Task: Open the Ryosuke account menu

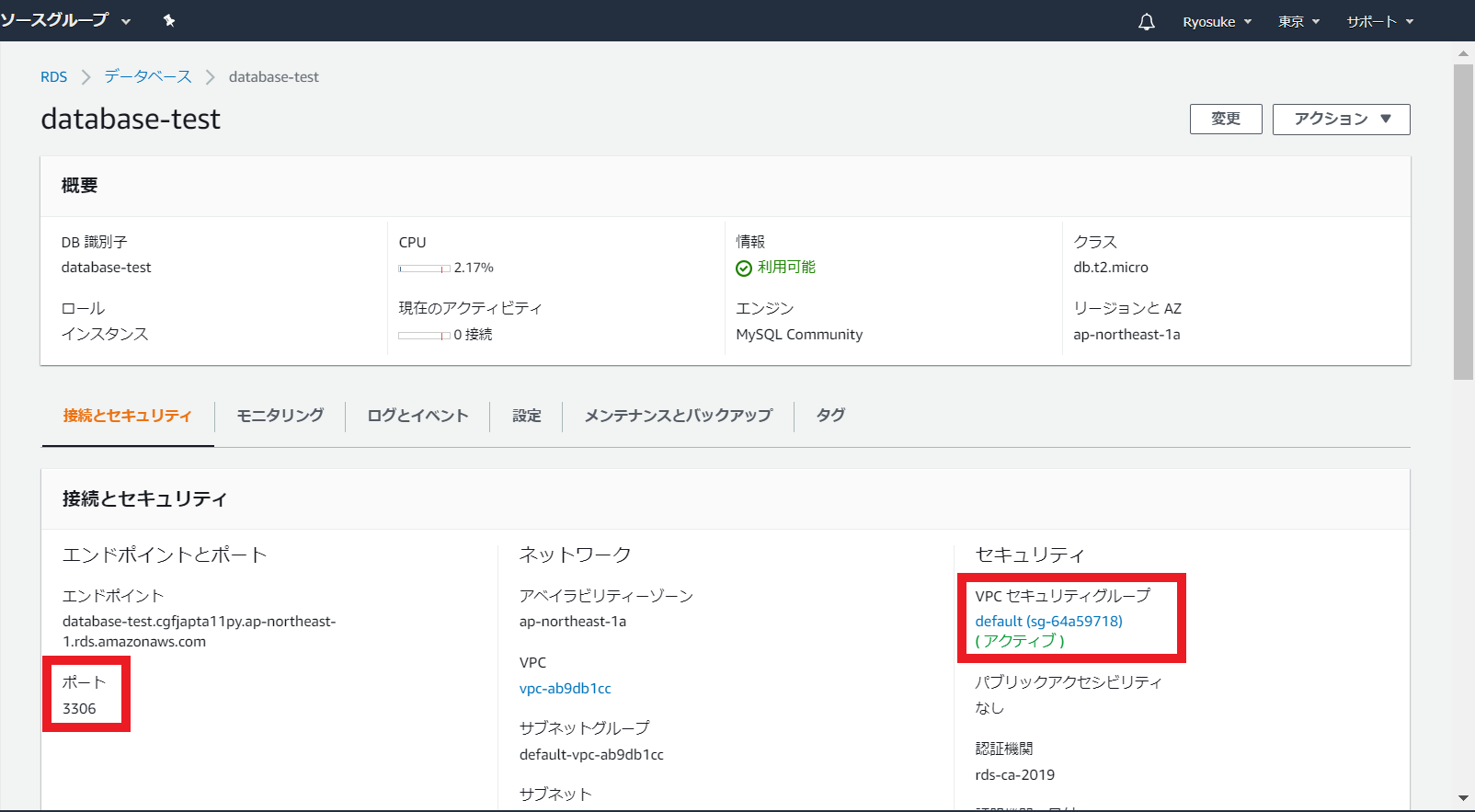Action: (x=1217, y=21)
